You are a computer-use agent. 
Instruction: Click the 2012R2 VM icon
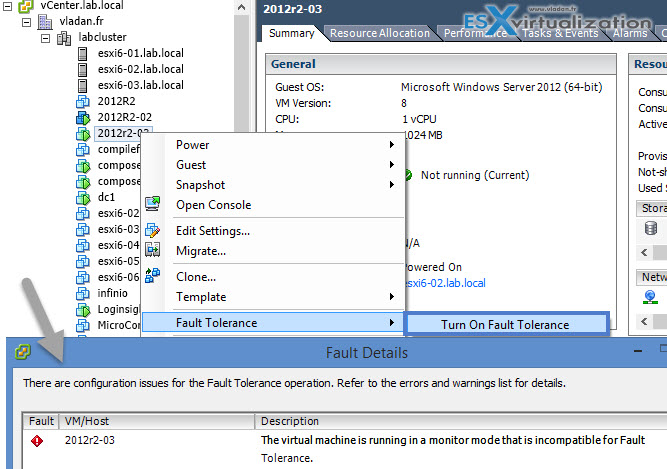(83, 102)
